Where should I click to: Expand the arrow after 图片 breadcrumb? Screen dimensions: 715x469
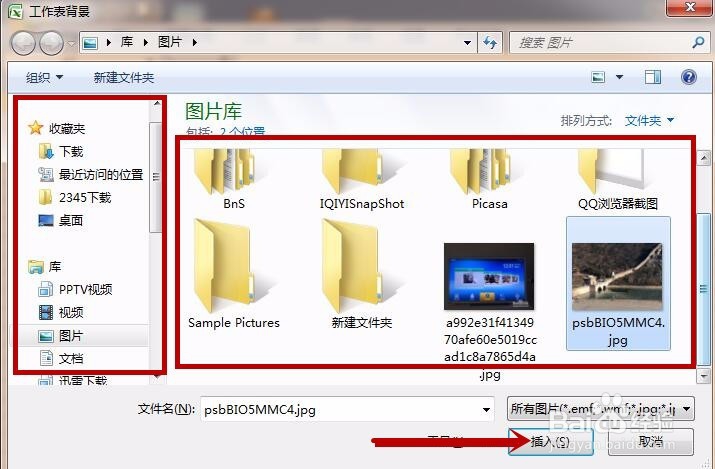195,43
